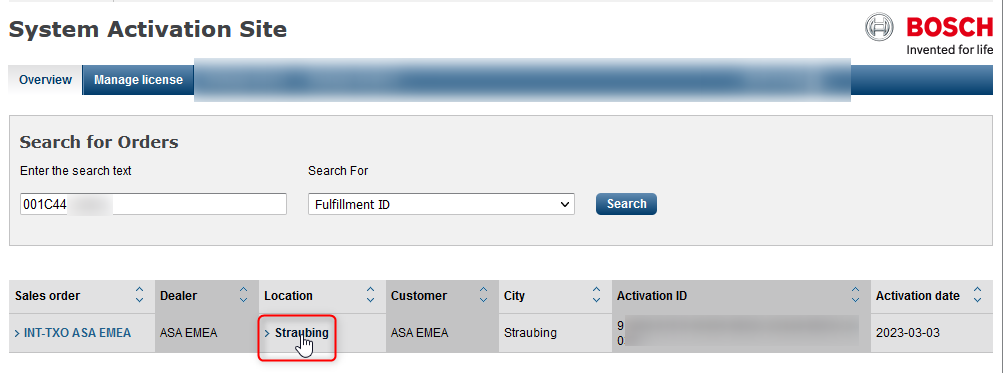
Task: Expand the INT-TXO ASA EMEA sales order
Action: (x=17, y=333)
